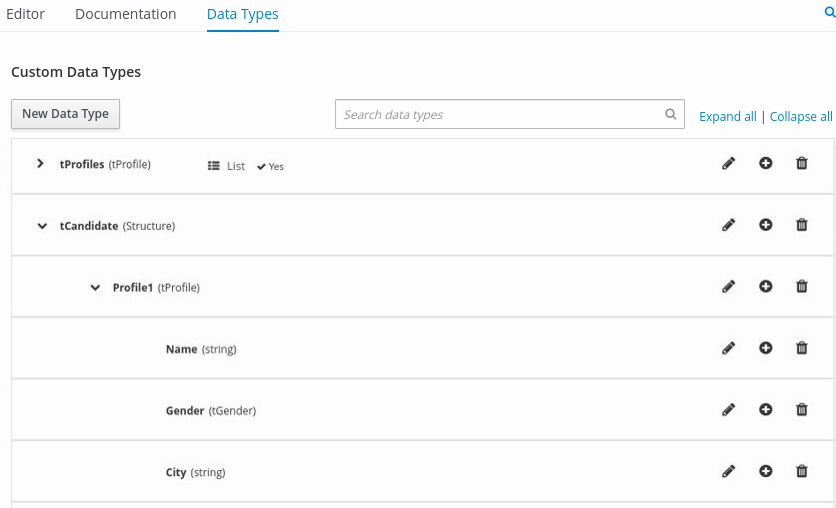
Task: Add a field to tProfiles row
Action: point(766,163)
